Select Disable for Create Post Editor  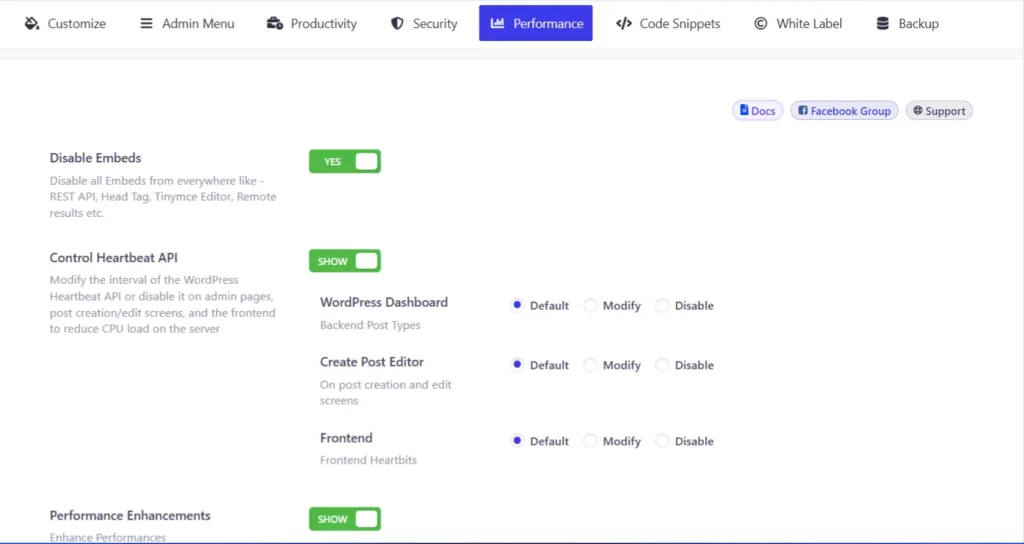(x=662, y=365)
